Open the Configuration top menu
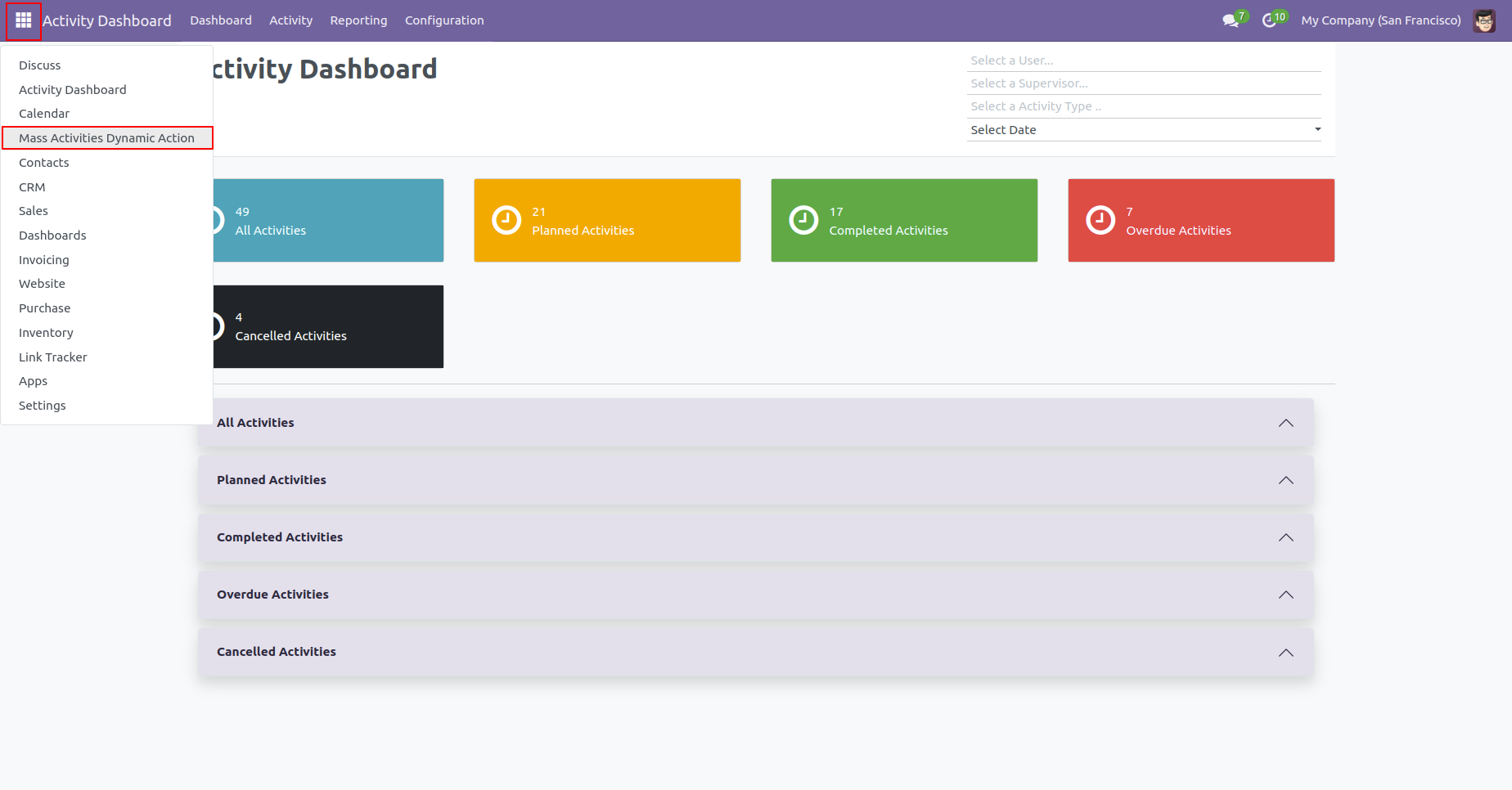This screenshot has height=790, width=1512. pos(444,20)
